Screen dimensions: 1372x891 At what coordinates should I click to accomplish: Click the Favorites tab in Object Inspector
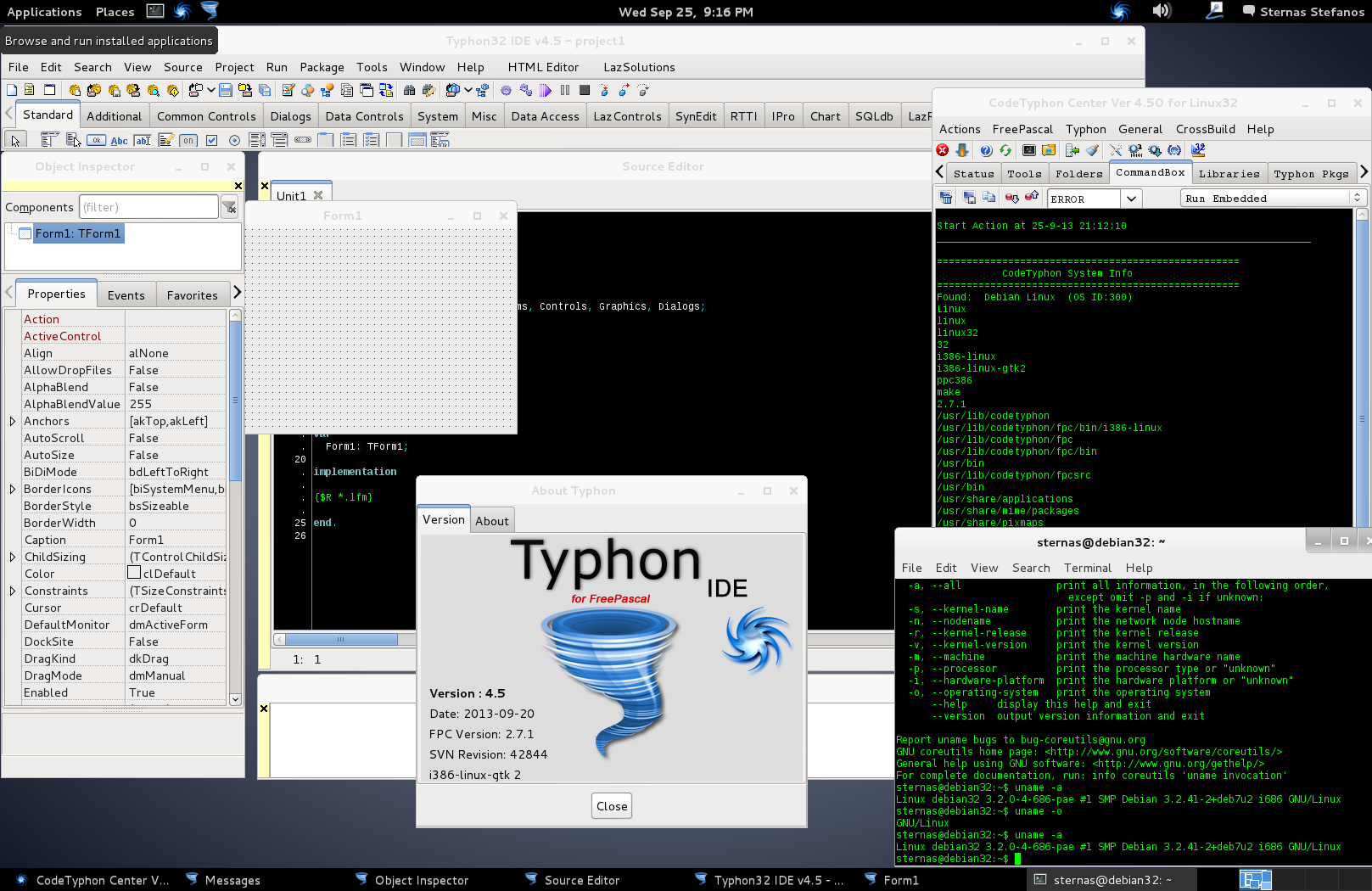(x=193, y=295)
